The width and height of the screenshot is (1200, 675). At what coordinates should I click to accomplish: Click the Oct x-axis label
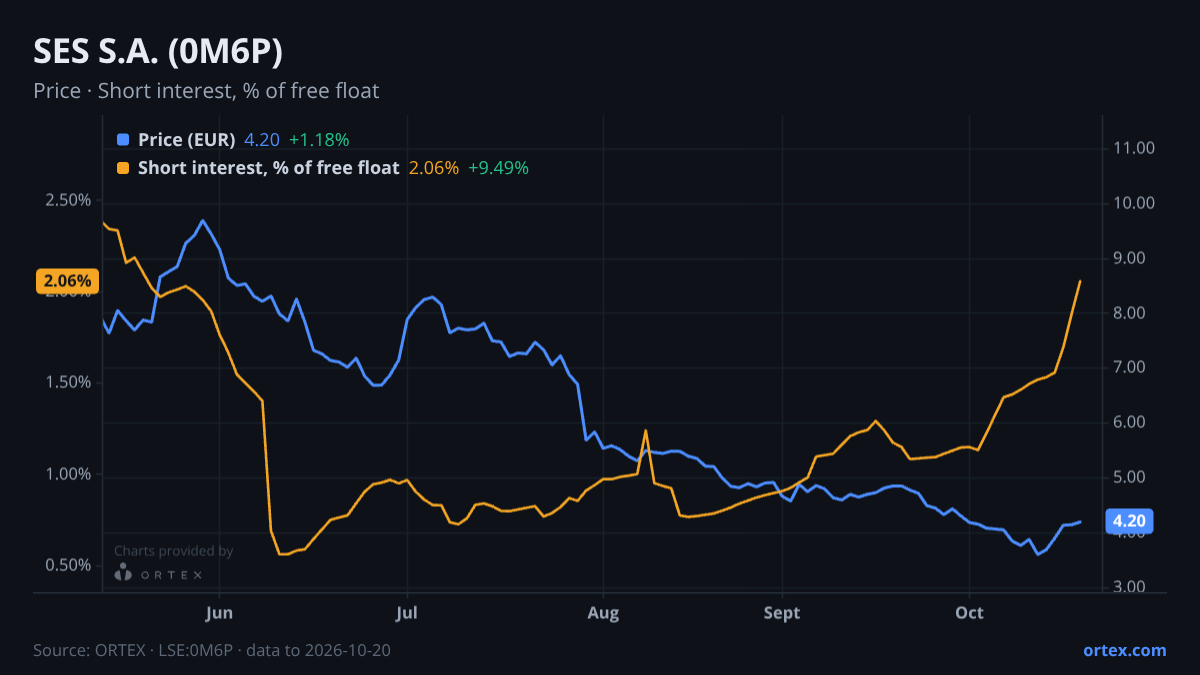click(969, 613)
